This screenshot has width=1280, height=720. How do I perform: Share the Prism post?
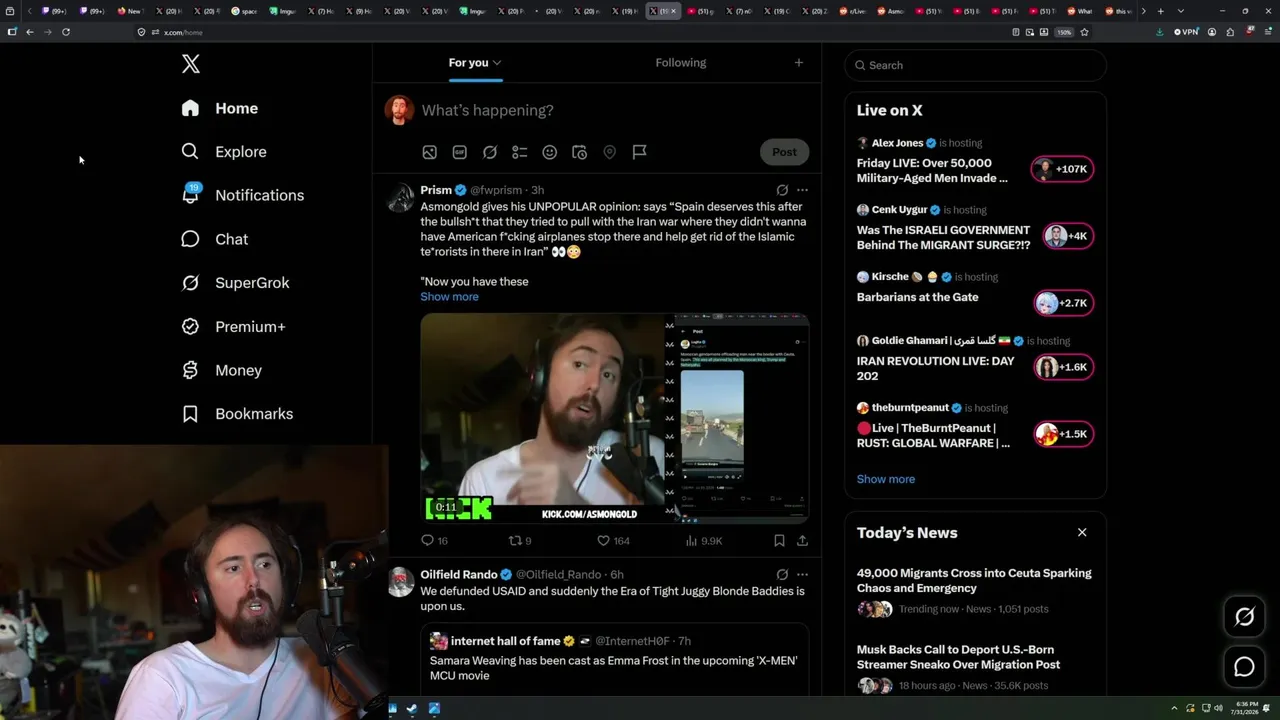(x=802, y=541)
